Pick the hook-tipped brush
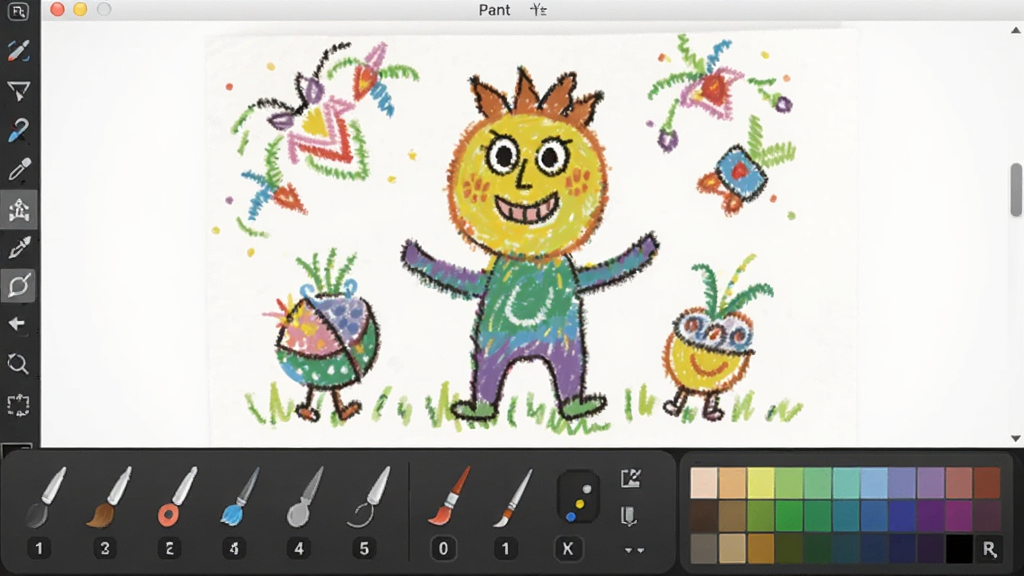The height and width of the screenshot is (576, 1024). click(x=369, y=497)
